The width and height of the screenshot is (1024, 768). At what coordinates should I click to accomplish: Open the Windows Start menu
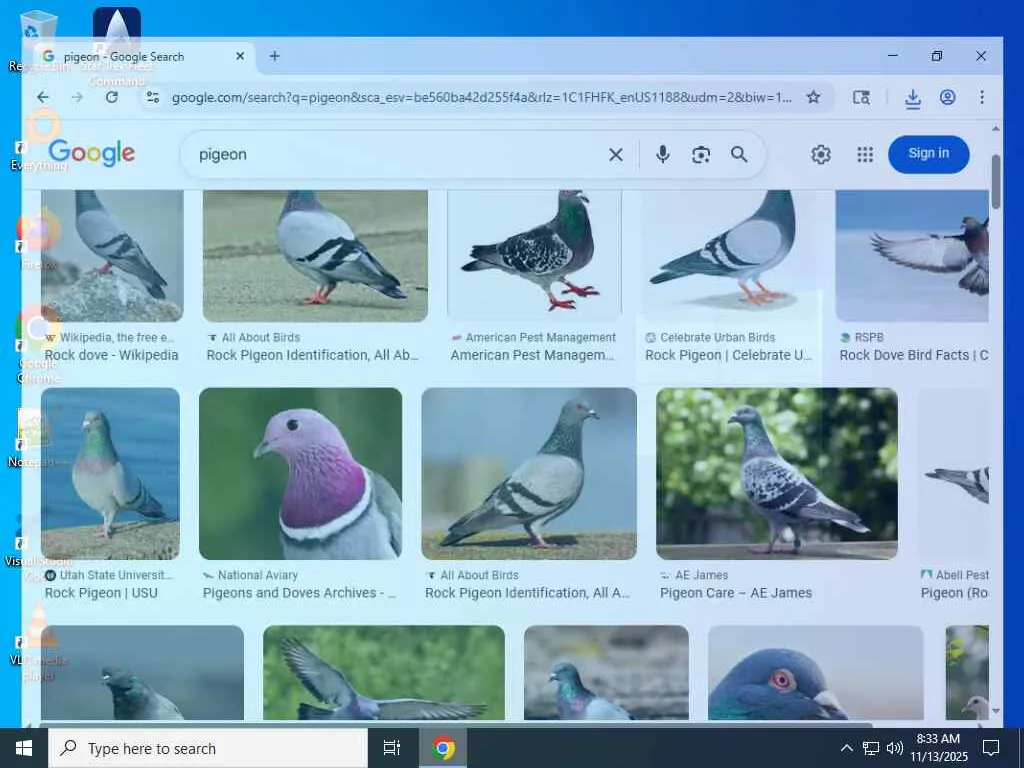[x=24, y=748]
